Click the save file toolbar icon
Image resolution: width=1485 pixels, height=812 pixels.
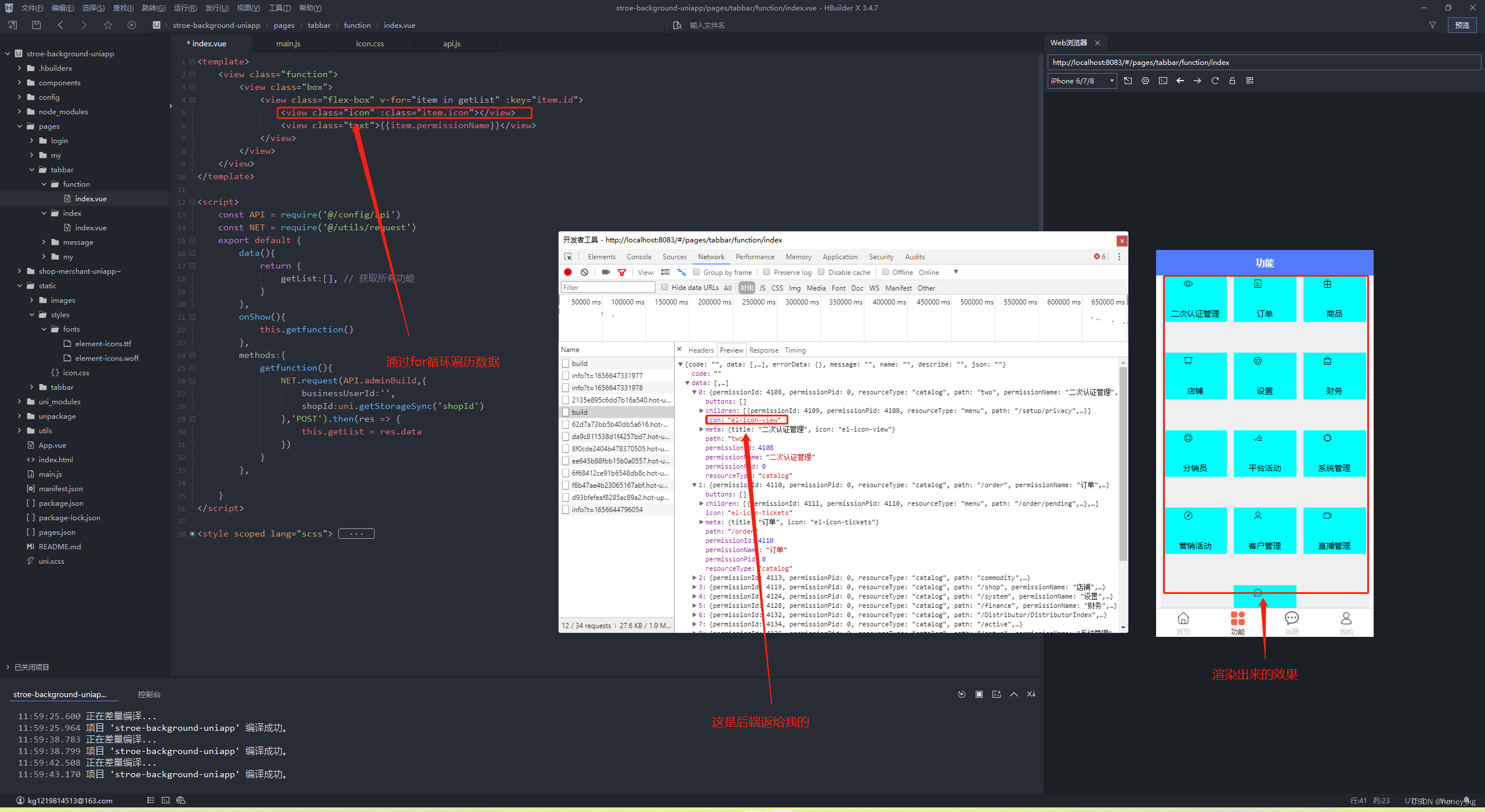point(37,25)
